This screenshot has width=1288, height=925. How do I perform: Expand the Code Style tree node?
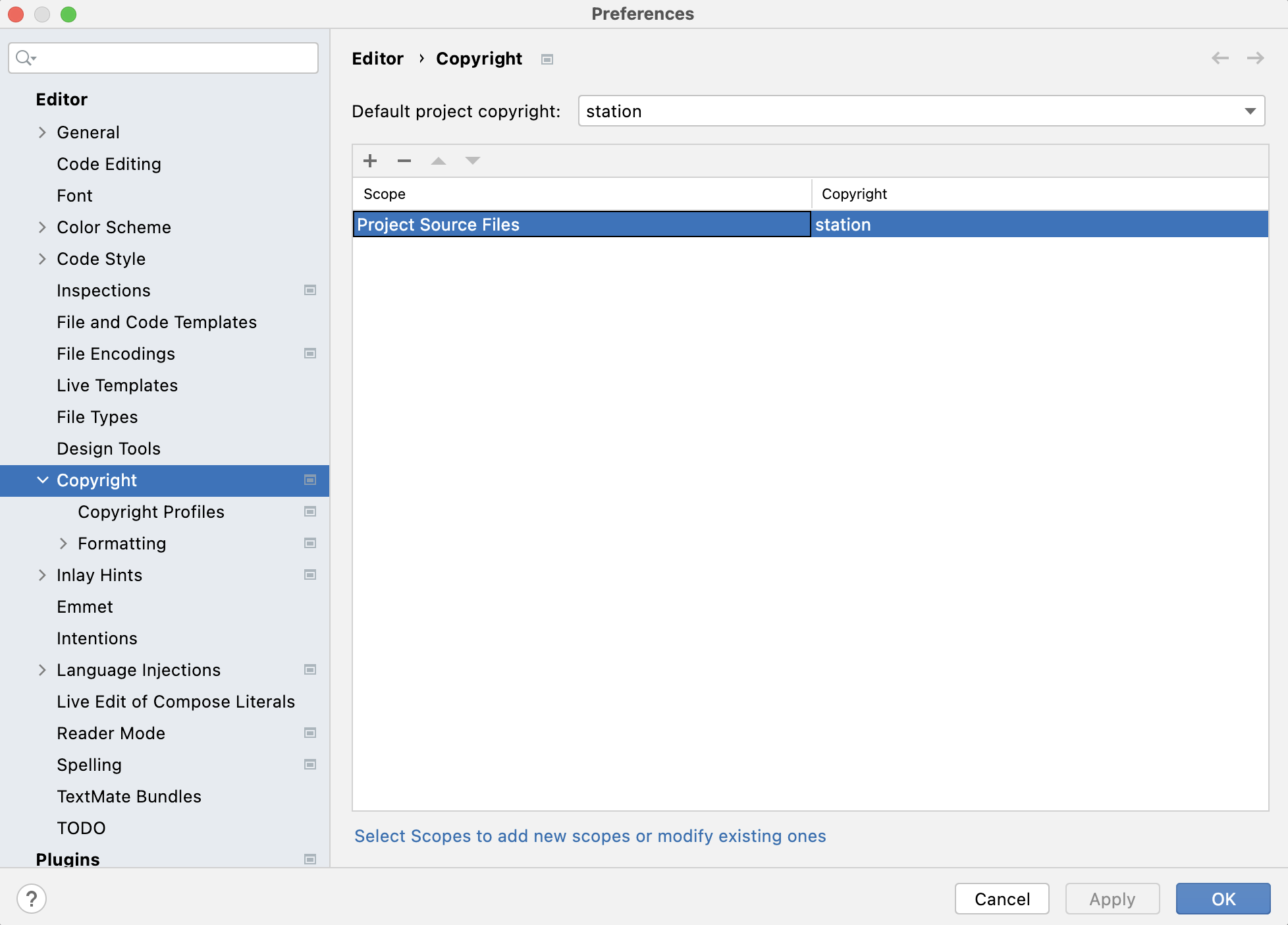(42, 259)
